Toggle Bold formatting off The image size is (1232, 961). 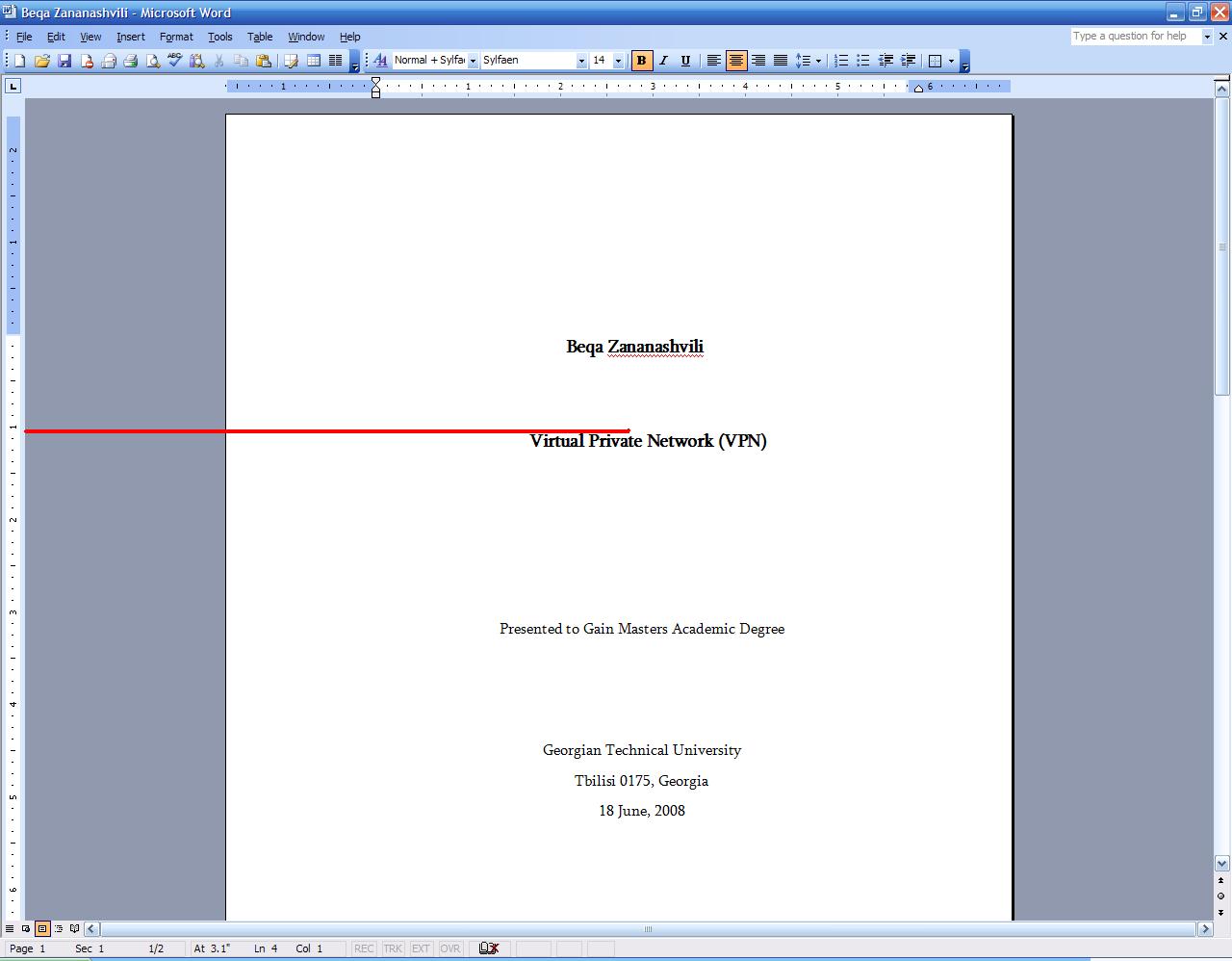641,61
